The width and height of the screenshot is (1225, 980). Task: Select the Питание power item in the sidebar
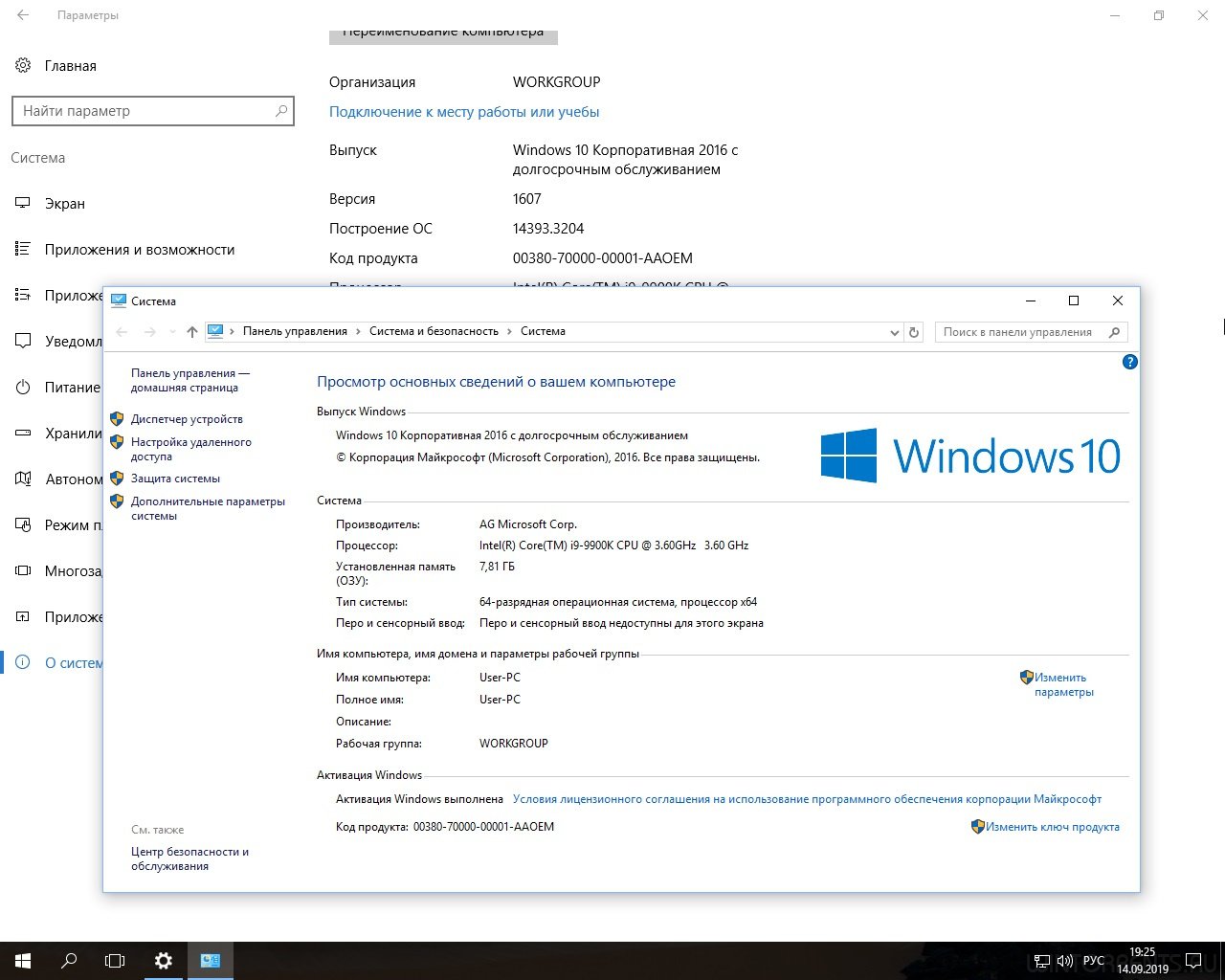click(x=57, y=388)
